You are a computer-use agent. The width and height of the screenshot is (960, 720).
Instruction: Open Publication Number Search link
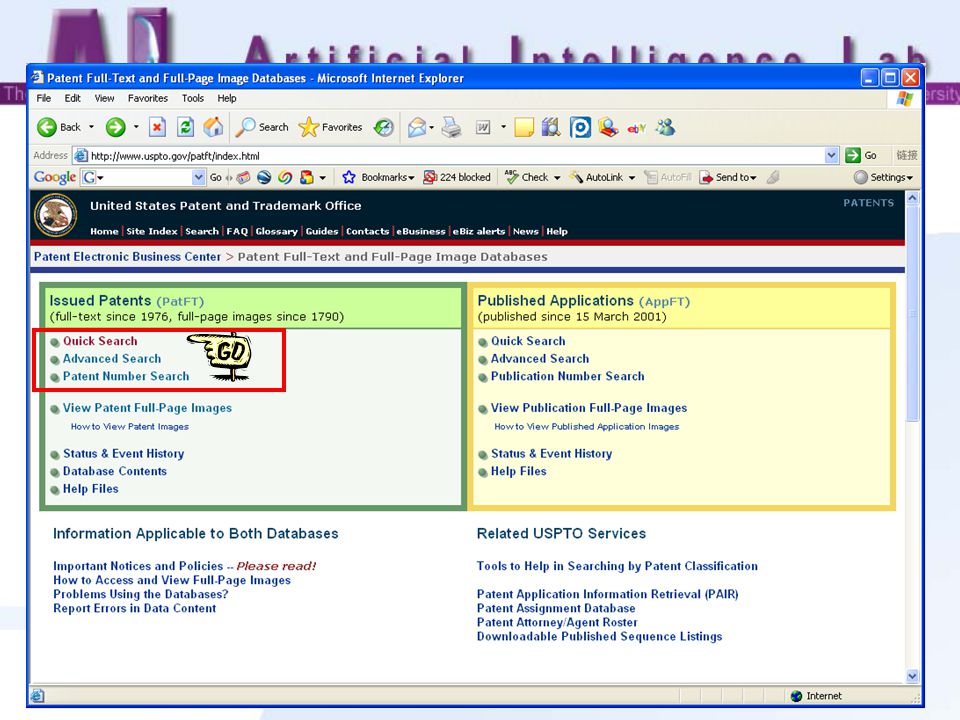567,377
